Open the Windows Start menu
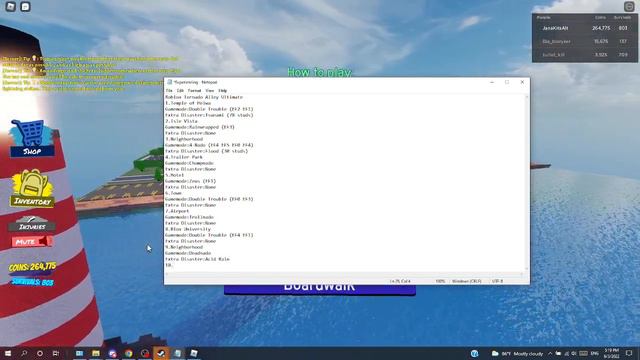The width and height of the screenshot is (640, 360). (x=7, y=353)
